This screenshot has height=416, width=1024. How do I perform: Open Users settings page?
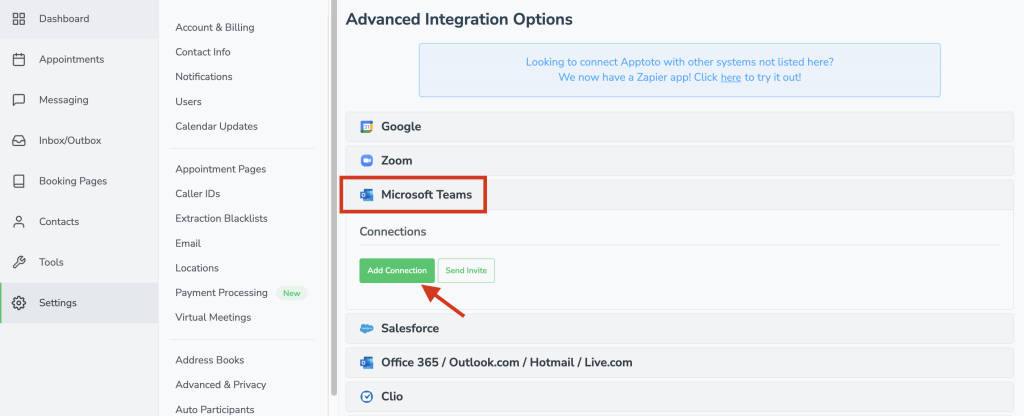tap(188, 102)
